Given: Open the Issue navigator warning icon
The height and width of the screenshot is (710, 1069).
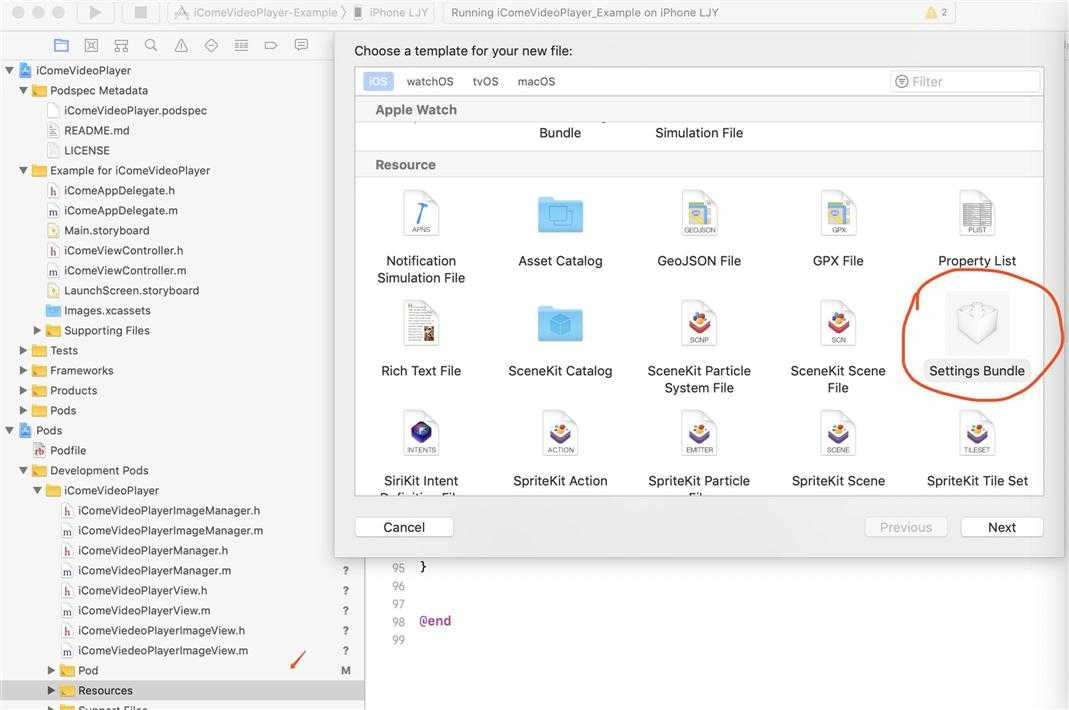Looking at the screenshot, I should (x=181, y=45).
